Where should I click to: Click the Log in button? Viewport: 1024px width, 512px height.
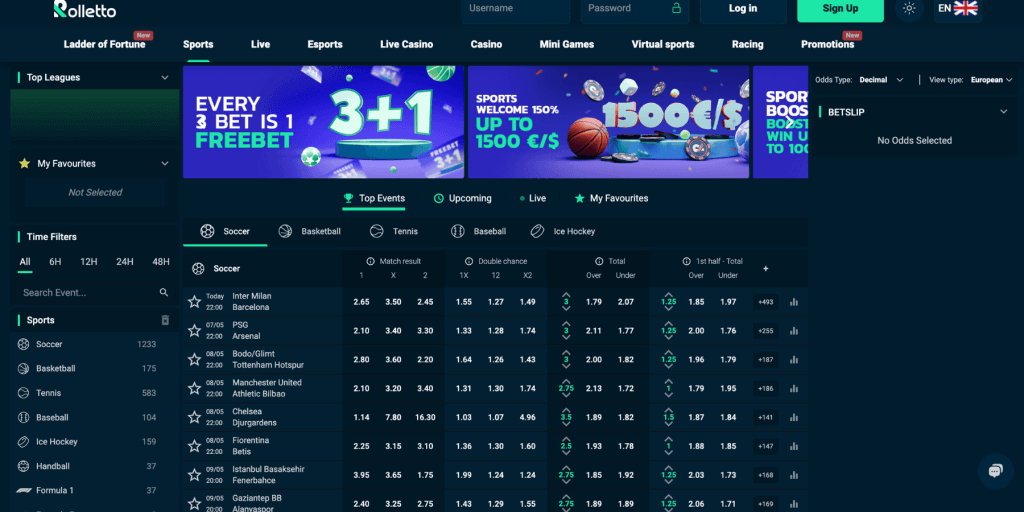[x=743, y=9]
